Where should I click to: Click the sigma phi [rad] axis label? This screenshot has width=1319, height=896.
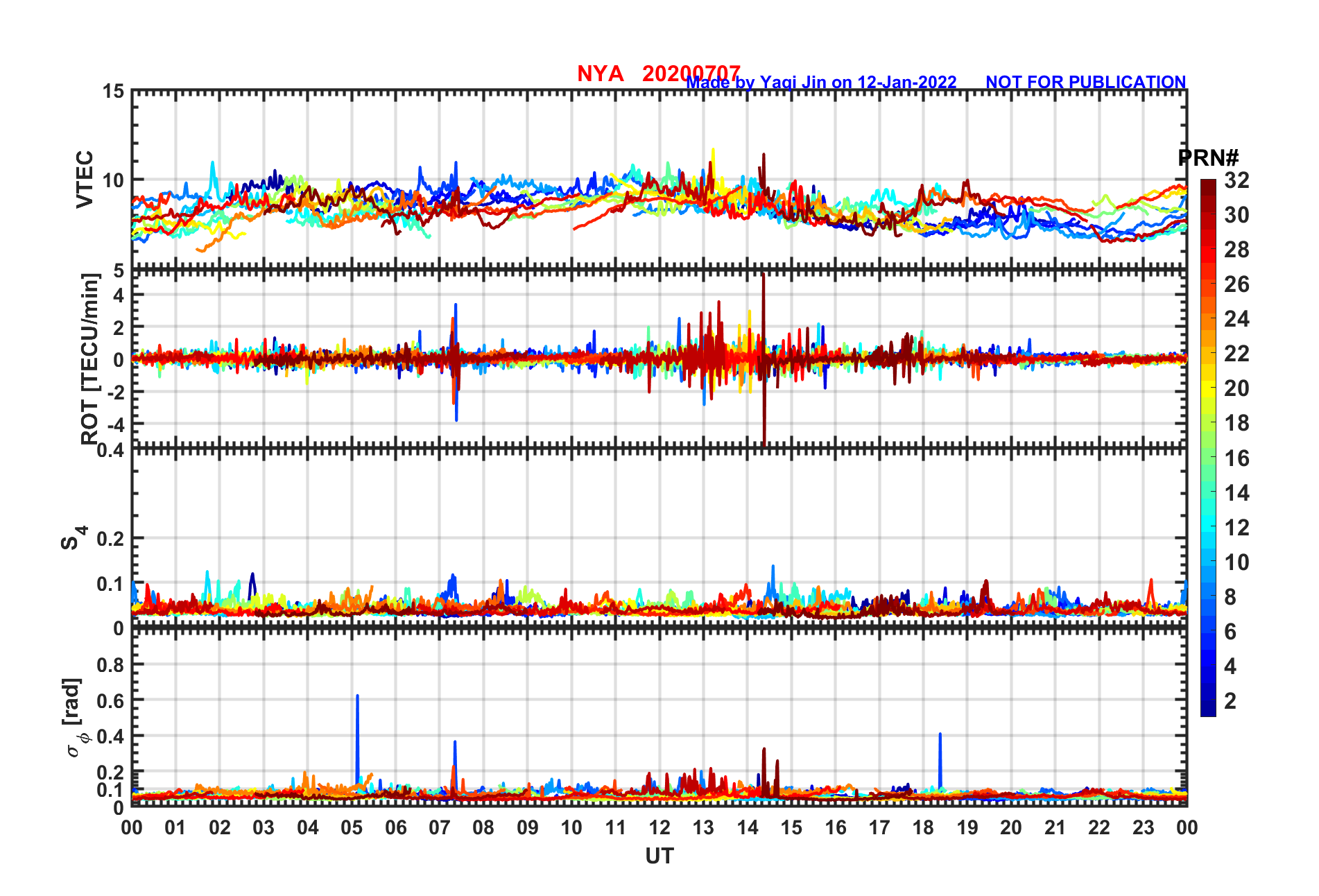(75, 717)
